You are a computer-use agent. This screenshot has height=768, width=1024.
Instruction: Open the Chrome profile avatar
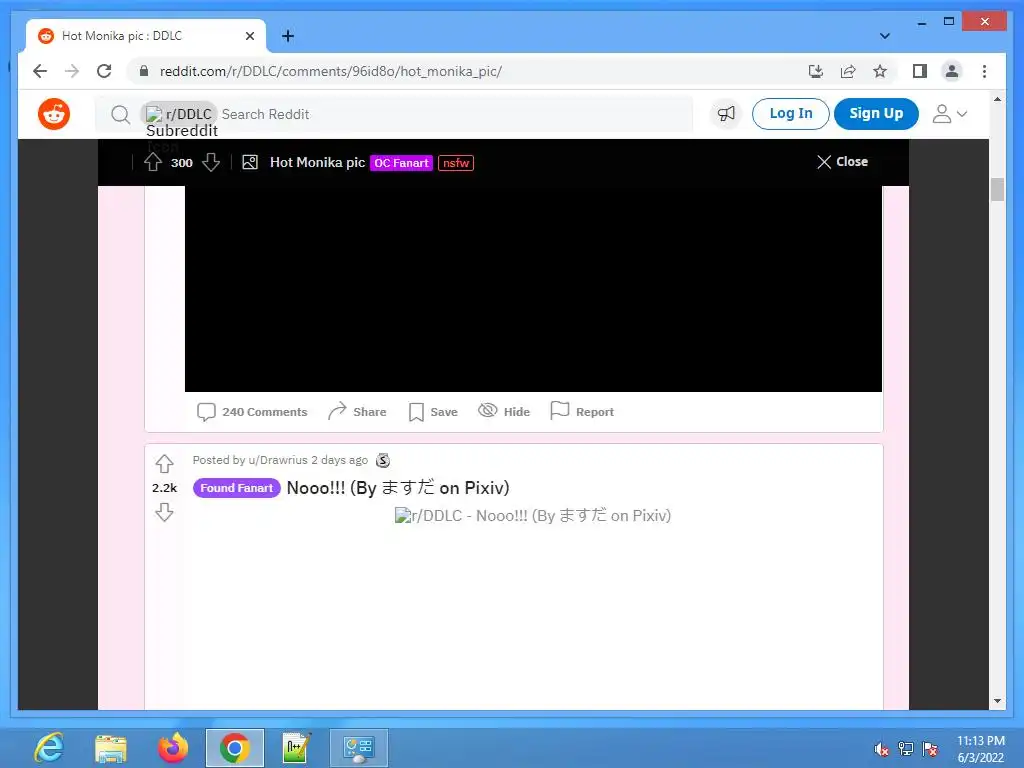point(952,71)
